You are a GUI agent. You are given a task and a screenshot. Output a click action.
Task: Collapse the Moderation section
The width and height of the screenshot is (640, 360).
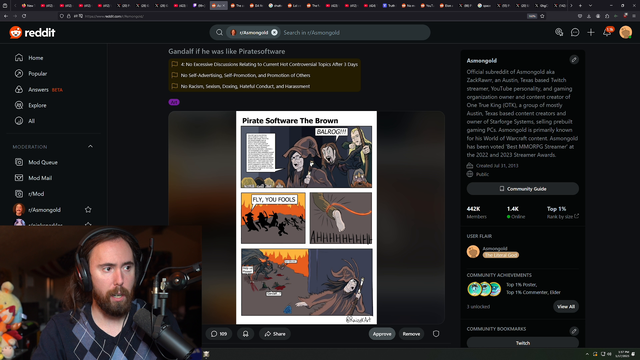[x=90, y=147]
